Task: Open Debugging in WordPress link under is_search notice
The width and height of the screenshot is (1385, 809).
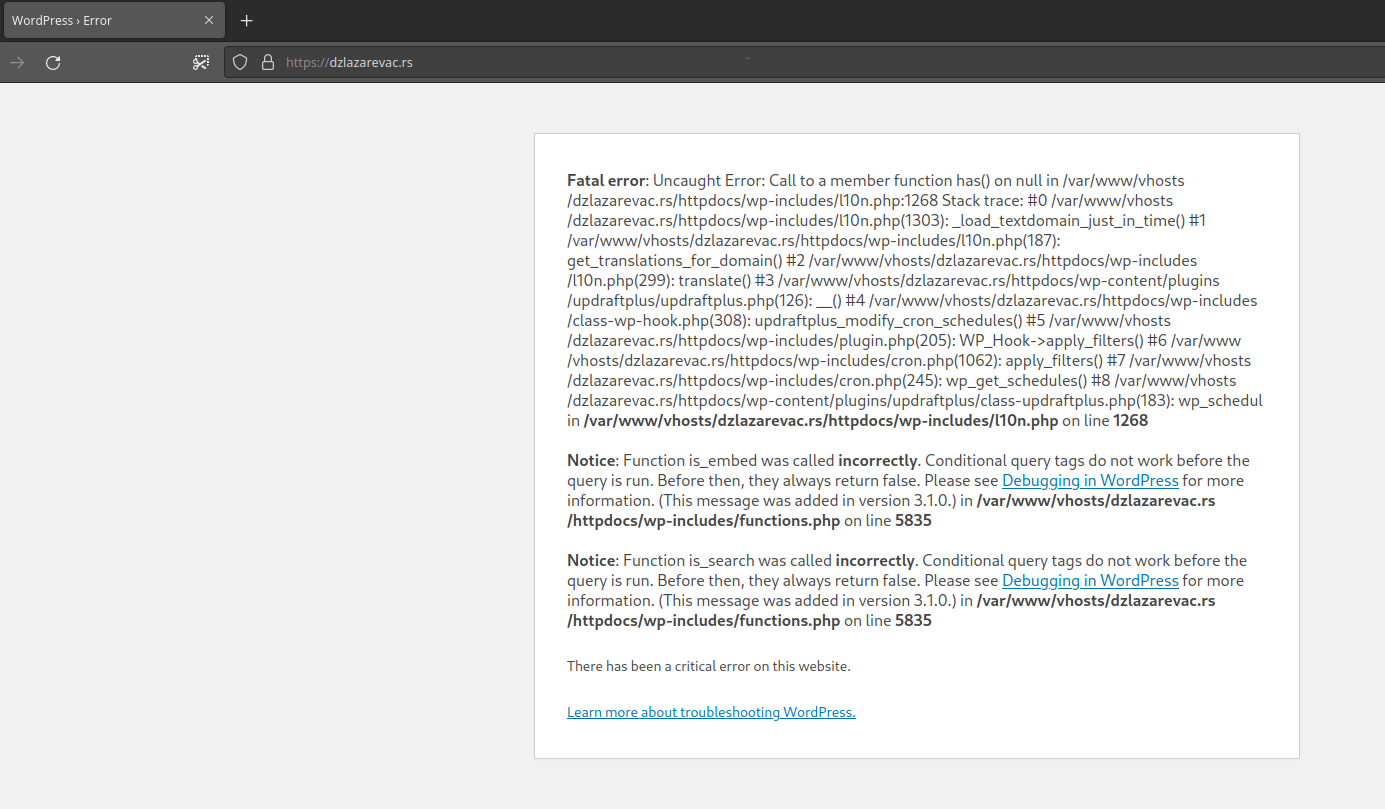Action: click(1090, 581)
